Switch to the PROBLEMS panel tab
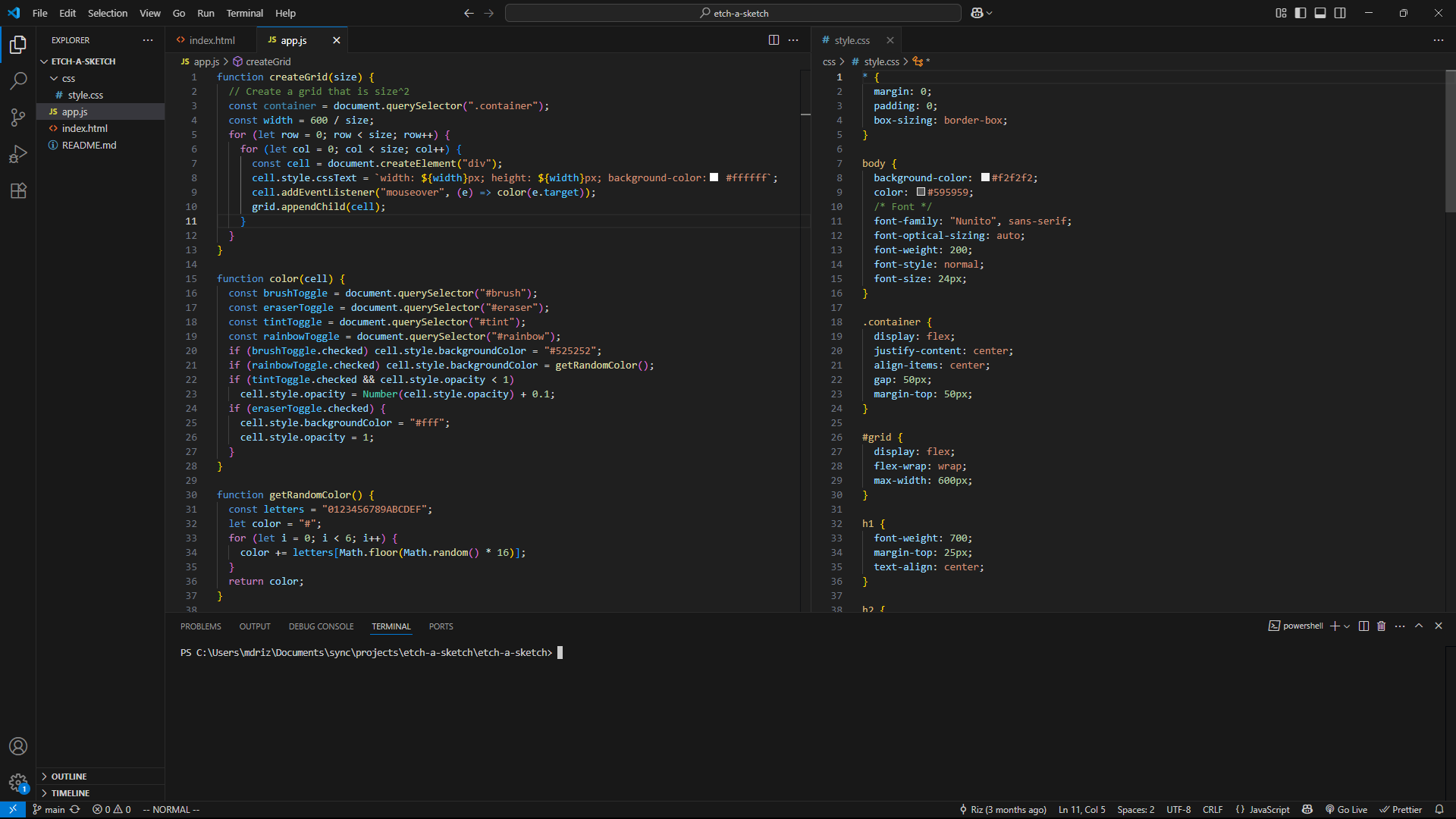The width and height of the screenshot is (1456, 819). pos(200,626)
